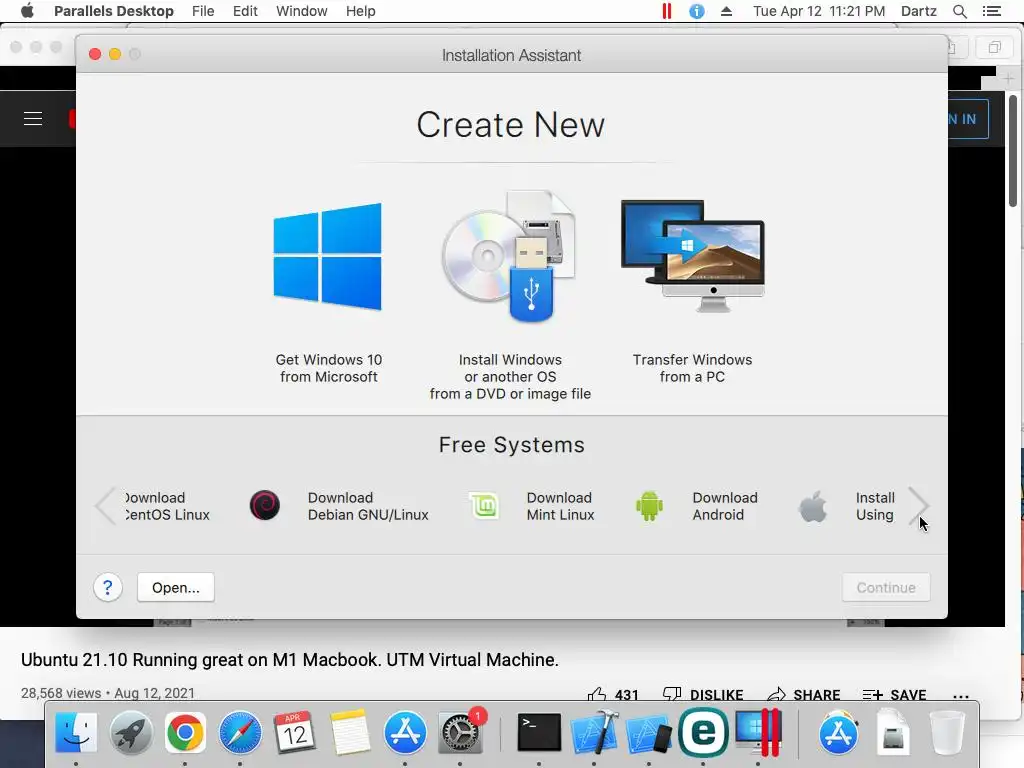Open Parallels Desktop icon in Dock

758,732
